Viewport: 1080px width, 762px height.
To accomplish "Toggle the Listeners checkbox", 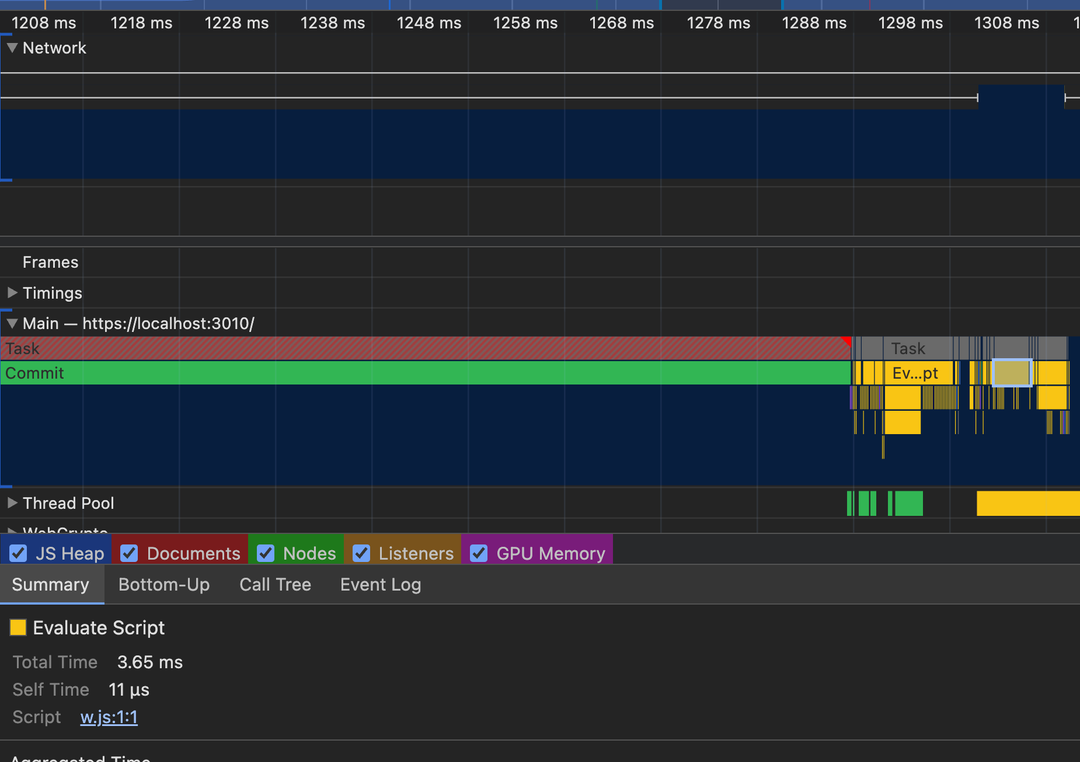I will (361, 553).
